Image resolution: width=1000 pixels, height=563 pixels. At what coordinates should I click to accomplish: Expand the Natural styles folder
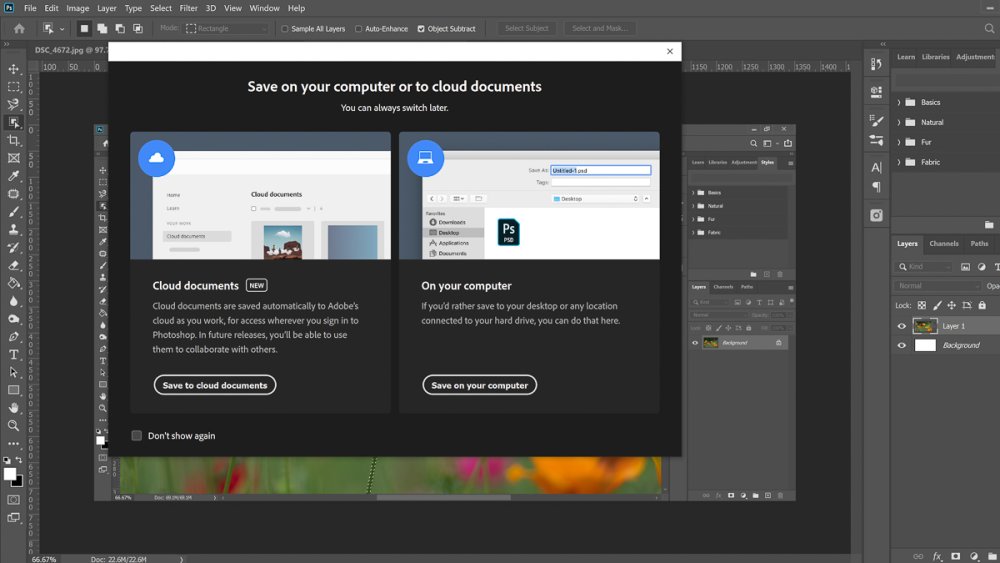click(899, 122)
